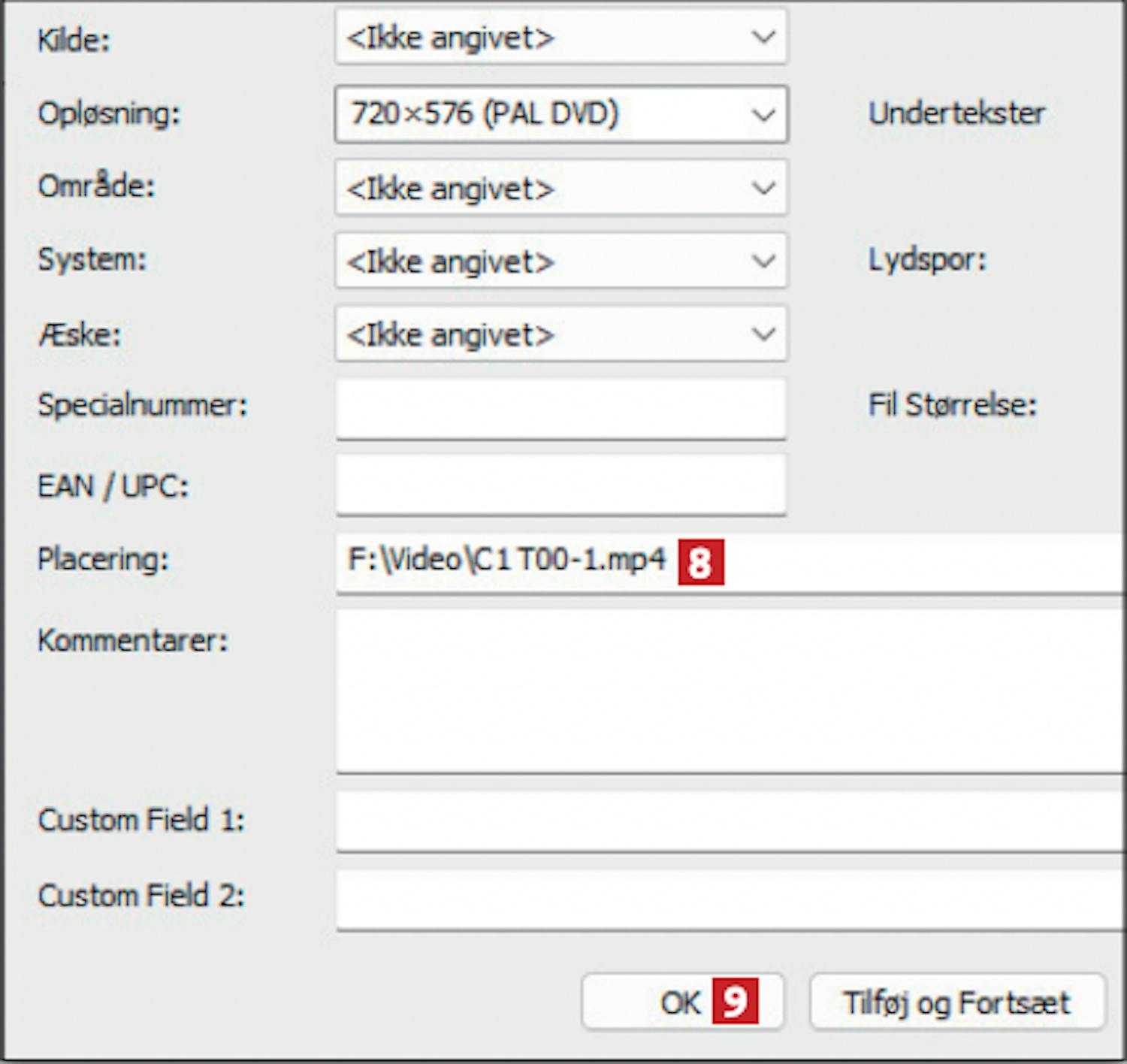Screen dimensions: 1127x1064
Task: Click the Placering file path field
Action: click(902, 561)
